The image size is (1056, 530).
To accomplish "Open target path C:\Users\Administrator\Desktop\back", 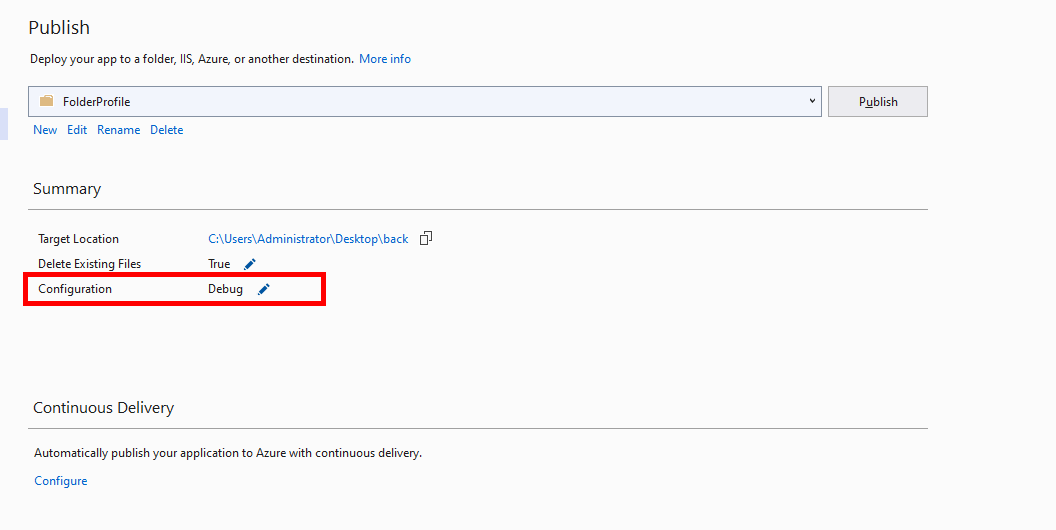I will [308, 239].
